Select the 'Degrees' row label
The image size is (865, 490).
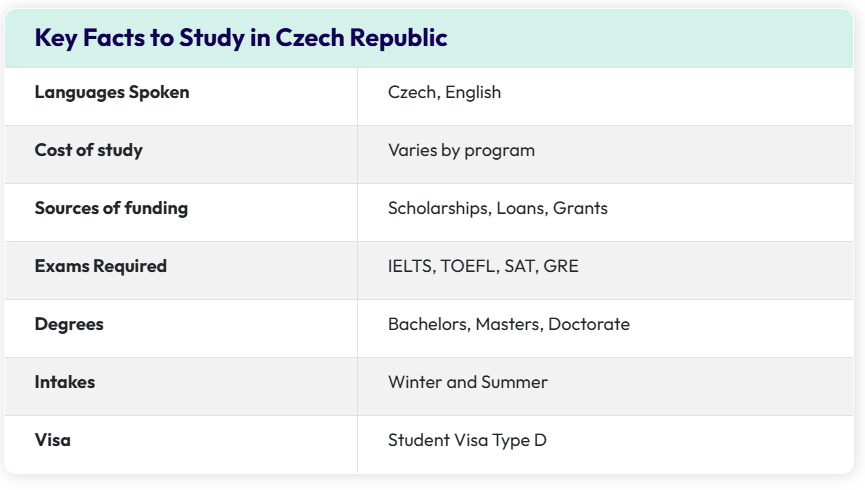[x=69, y=324]
